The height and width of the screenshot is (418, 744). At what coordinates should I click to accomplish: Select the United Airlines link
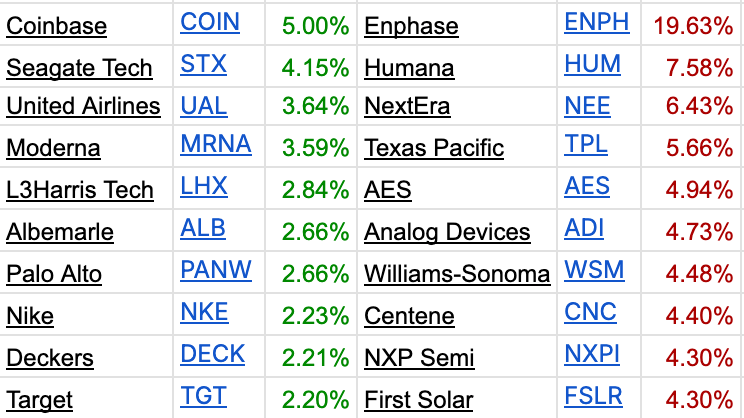coord(84,106)
